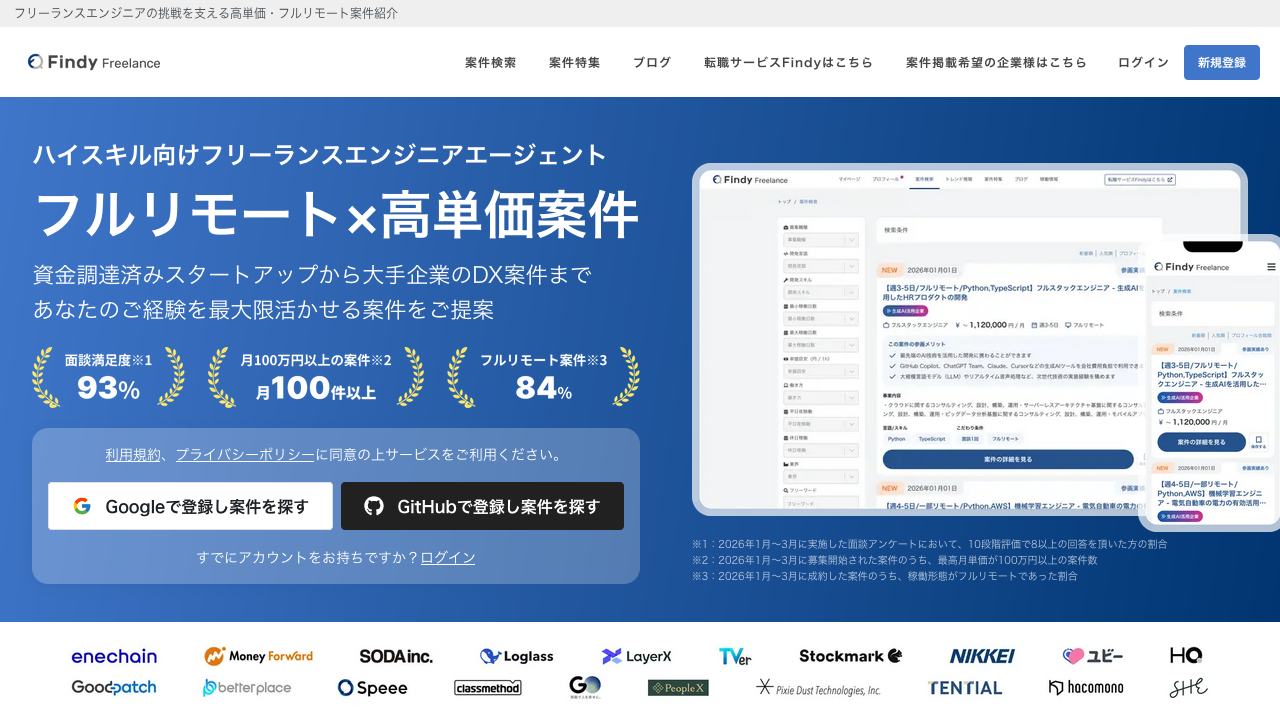Open 案件特集 in the navigation
Screen dimensions: 1280x715
tap(575, 62)
